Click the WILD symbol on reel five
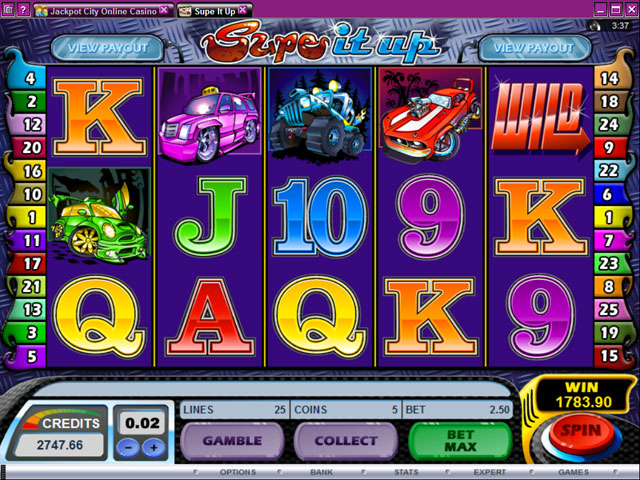This screenshot has width=640, height=480. 540,117
